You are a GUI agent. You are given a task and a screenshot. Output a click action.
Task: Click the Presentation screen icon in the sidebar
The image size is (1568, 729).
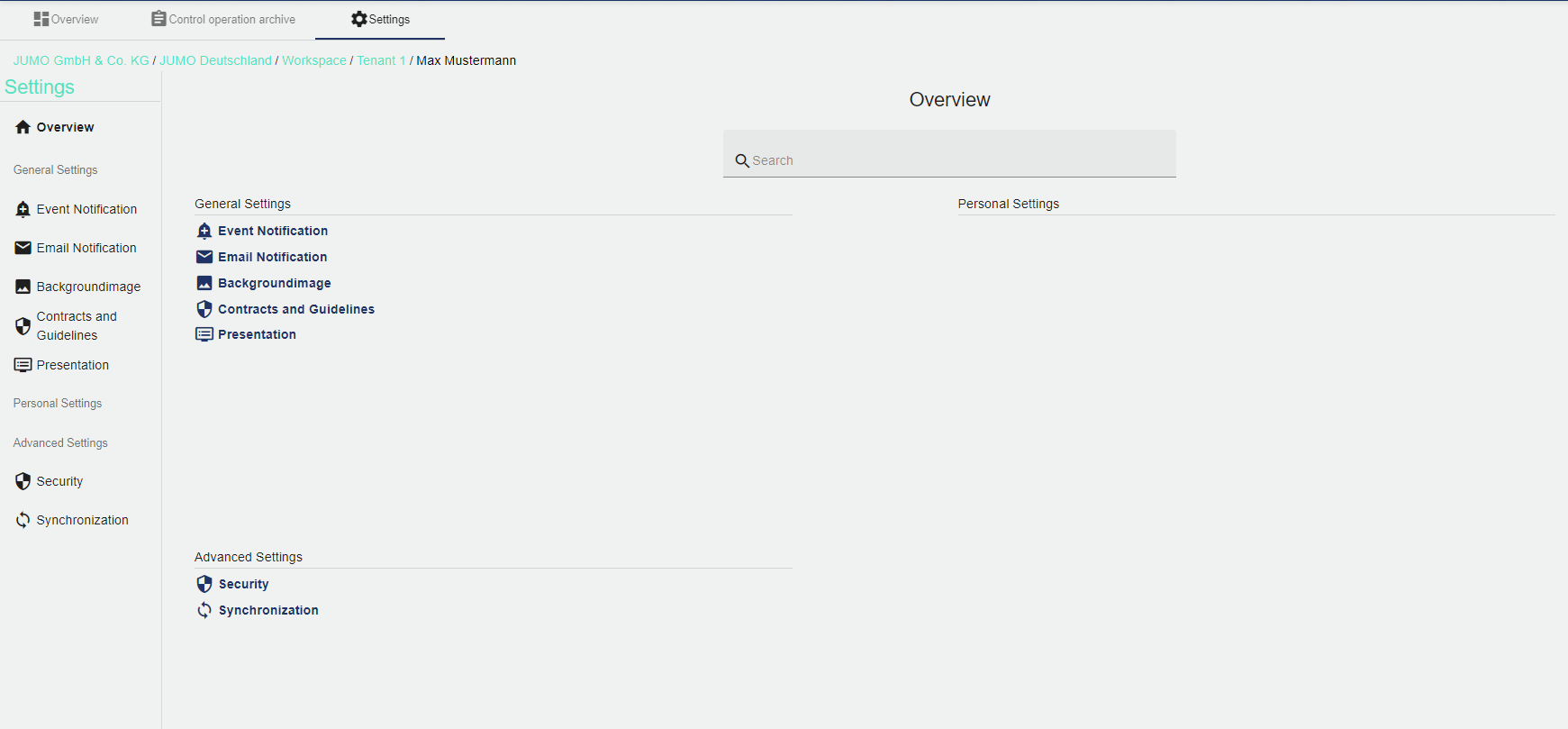[23, 365]
